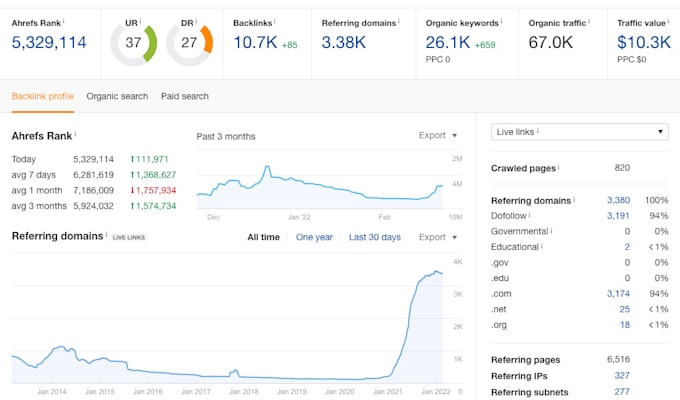
Task: Click the UR 37 gauge
Action: [134, 45]
